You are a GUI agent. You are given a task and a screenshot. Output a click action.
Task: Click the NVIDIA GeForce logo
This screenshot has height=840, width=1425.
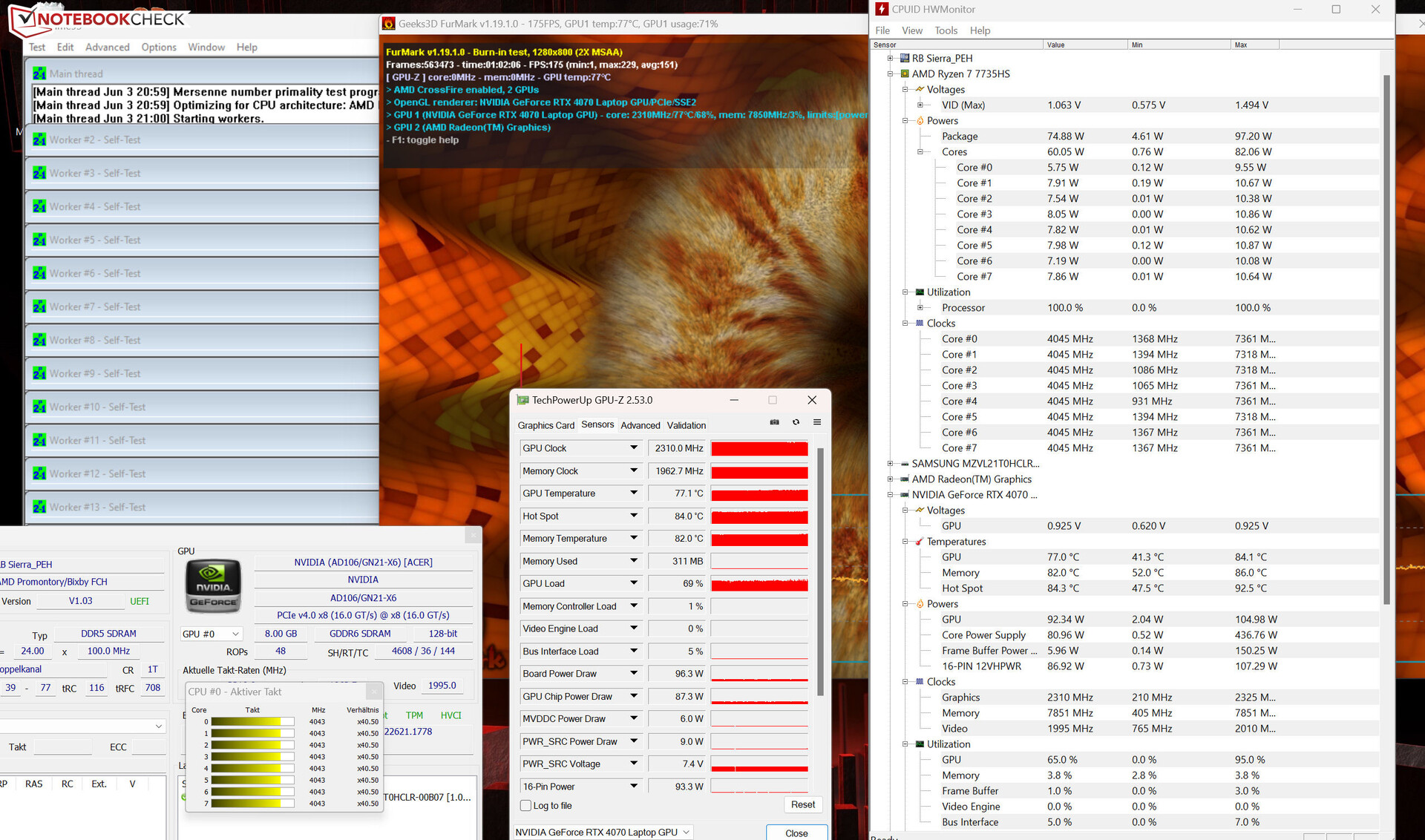click(213, 586)
